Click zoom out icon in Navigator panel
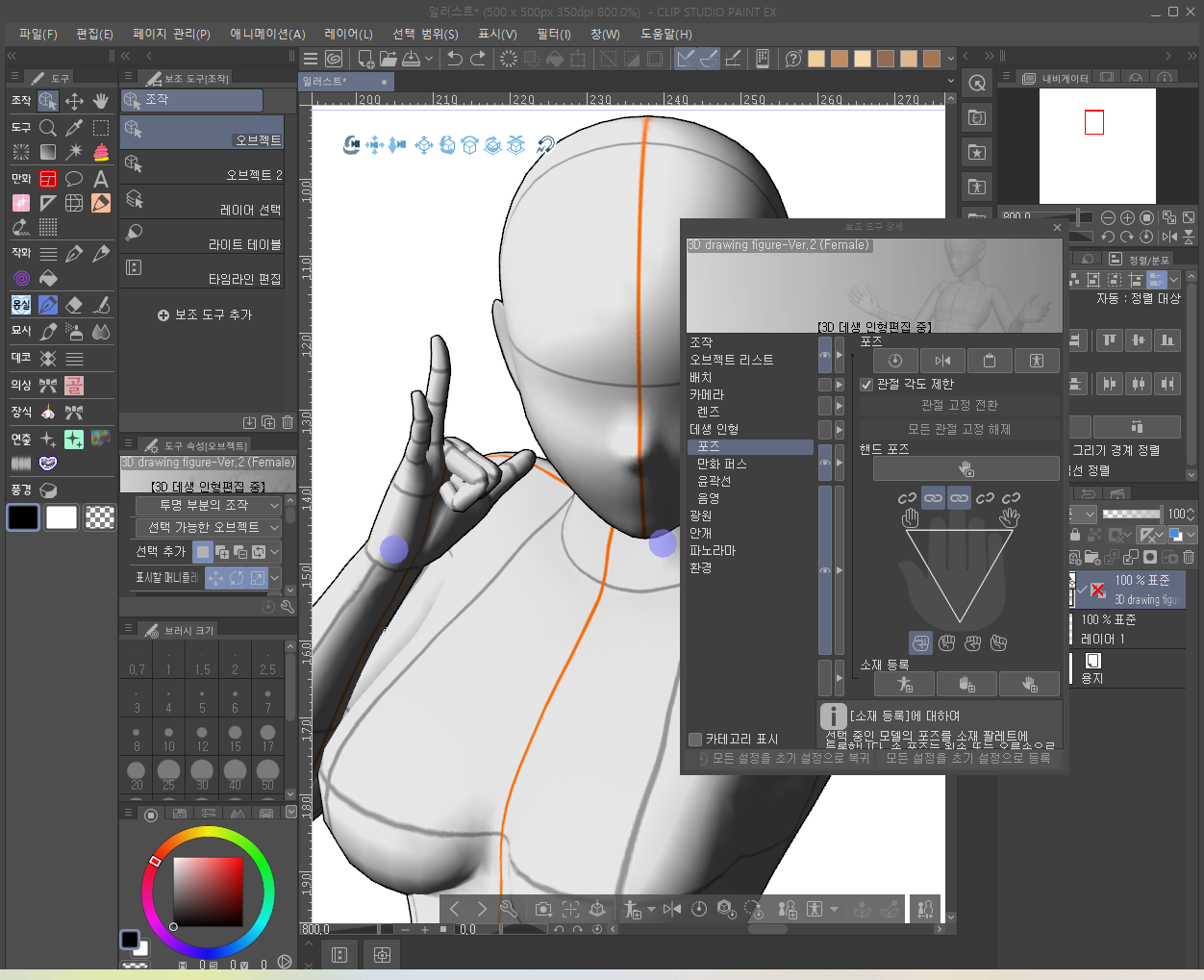The width and height of the screenshot is (1204, 980). pyautogui.click(x=1108, y=217)
